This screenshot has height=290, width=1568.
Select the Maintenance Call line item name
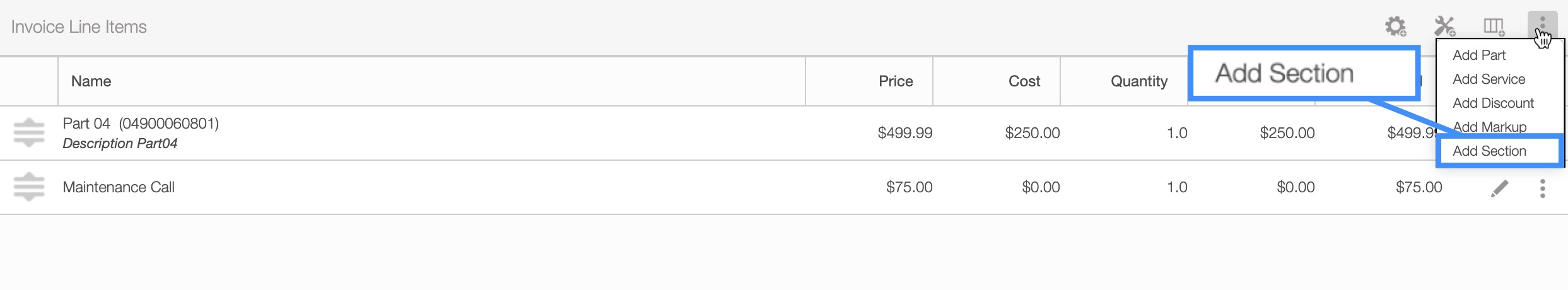[119, 187]
